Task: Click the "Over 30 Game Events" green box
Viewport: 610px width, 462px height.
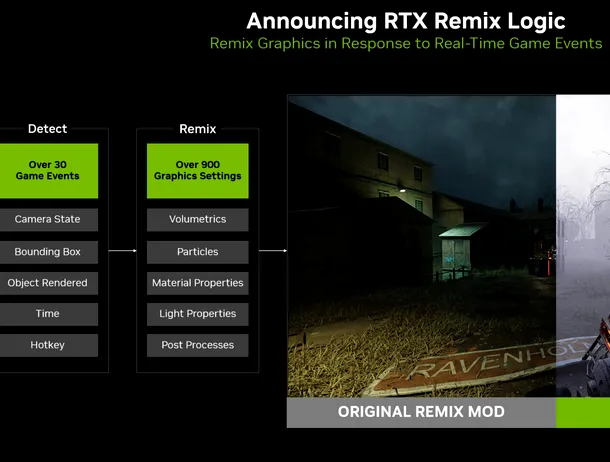Action: 49,171
